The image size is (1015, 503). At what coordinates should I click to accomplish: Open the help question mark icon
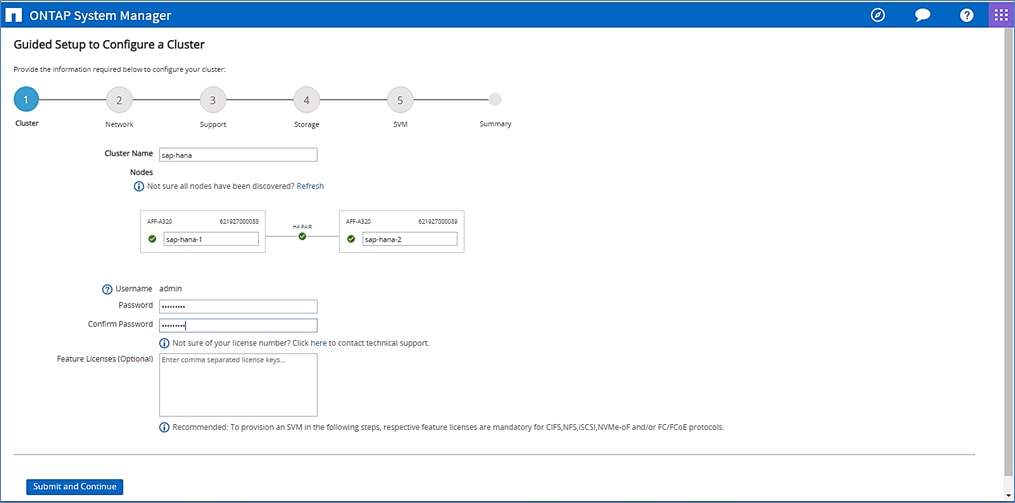[966, 15]
